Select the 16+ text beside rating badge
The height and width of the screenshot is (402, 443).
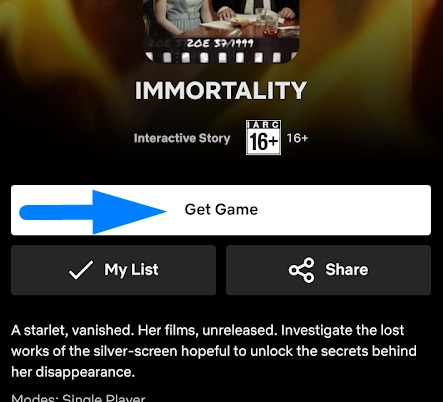coord(297,138)
